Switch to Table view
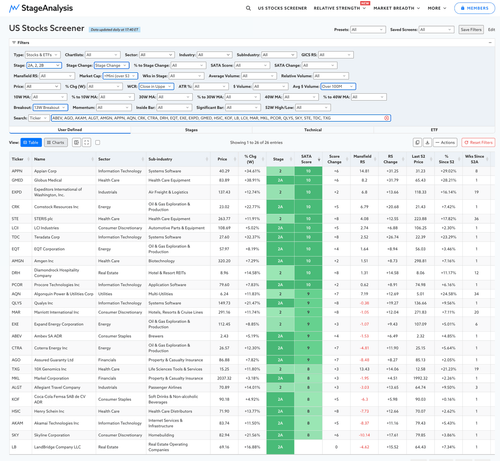 tap(31, 143)
